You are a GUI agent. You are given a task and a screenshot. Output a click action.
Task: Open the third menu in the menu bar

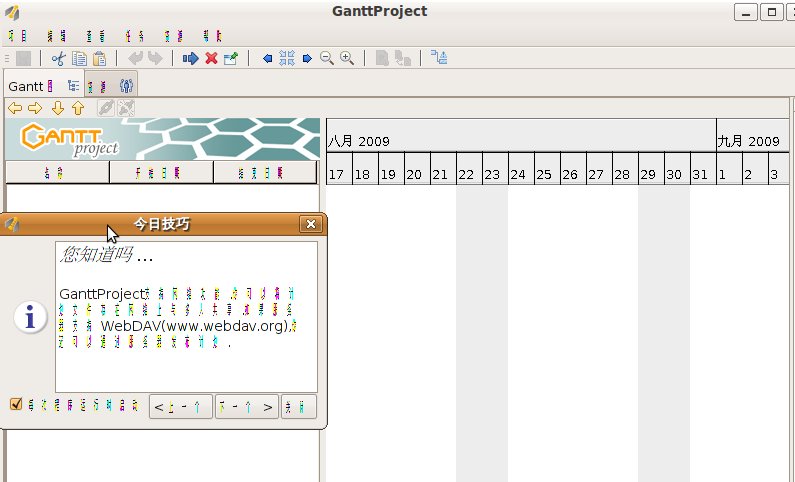tap(95, 36)
